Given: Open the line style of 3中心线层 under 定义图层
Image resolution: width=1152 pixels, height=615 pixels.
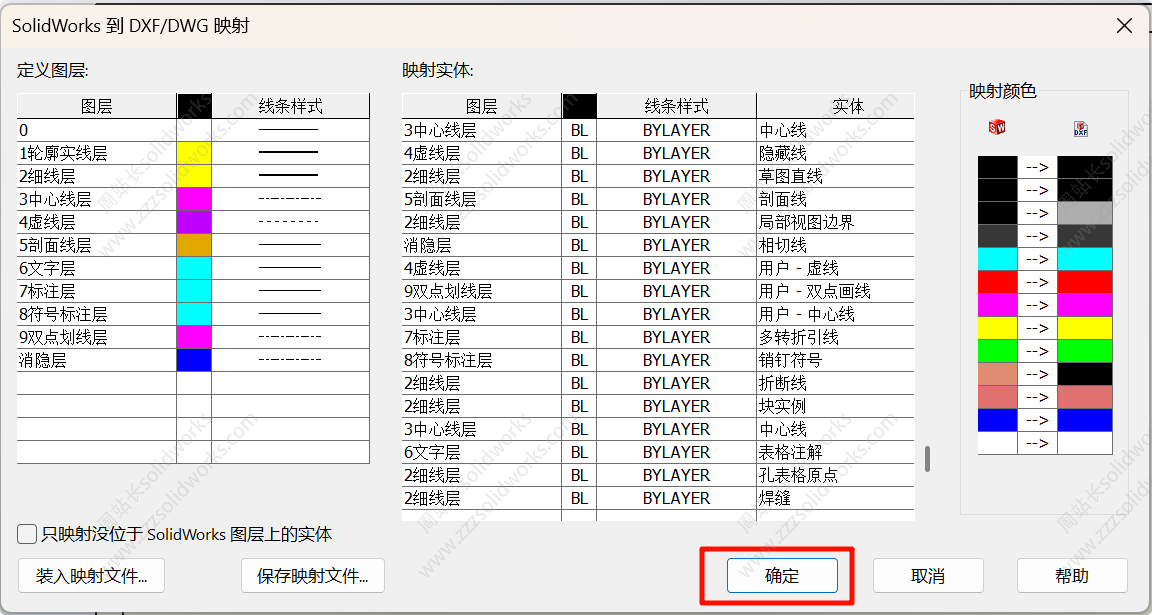Looking at the screenshot, I should click(x=290, y=199).
